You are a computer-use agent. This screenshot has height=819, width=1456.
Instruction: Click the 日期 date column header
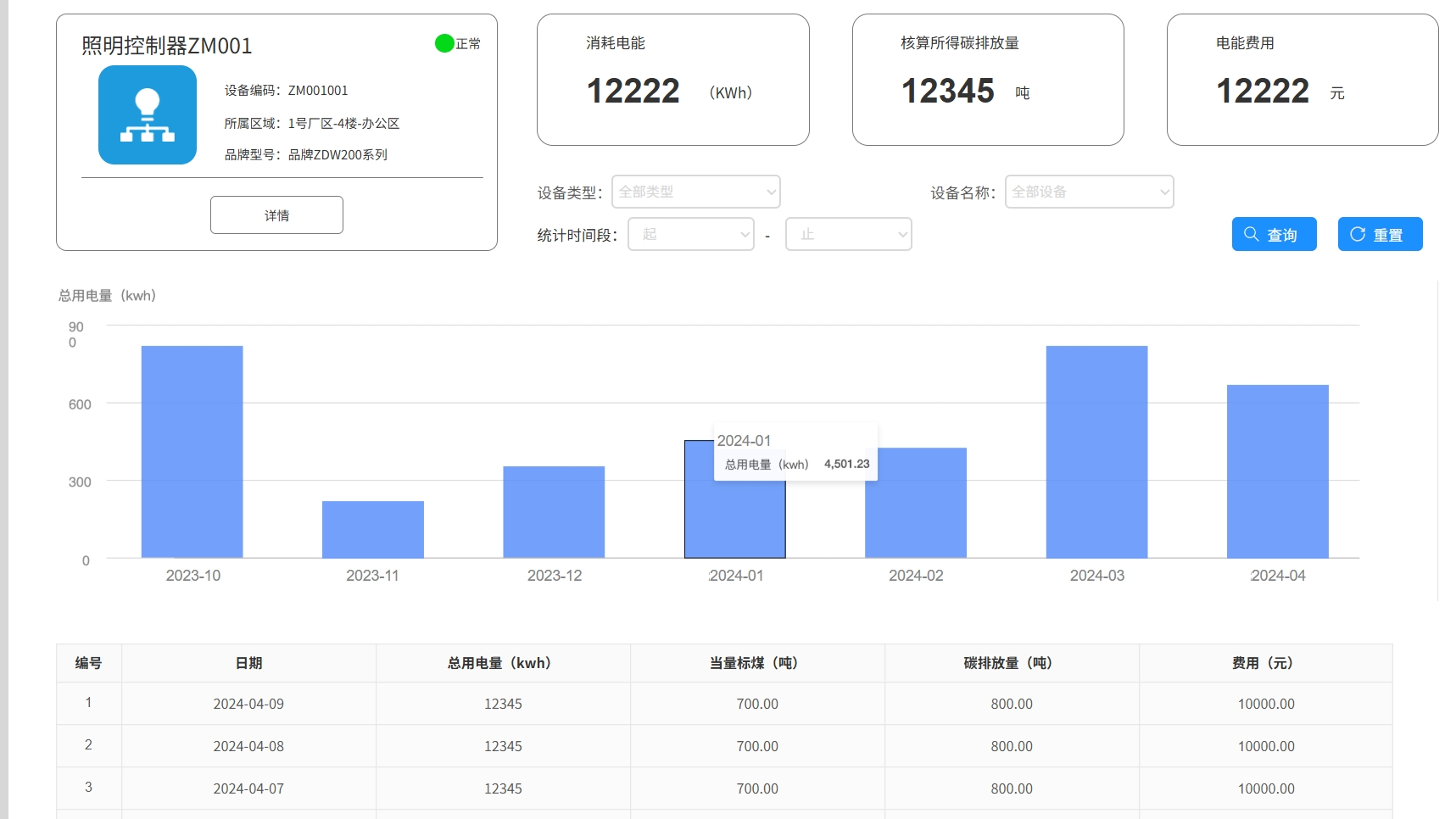(x=248, y=663)
